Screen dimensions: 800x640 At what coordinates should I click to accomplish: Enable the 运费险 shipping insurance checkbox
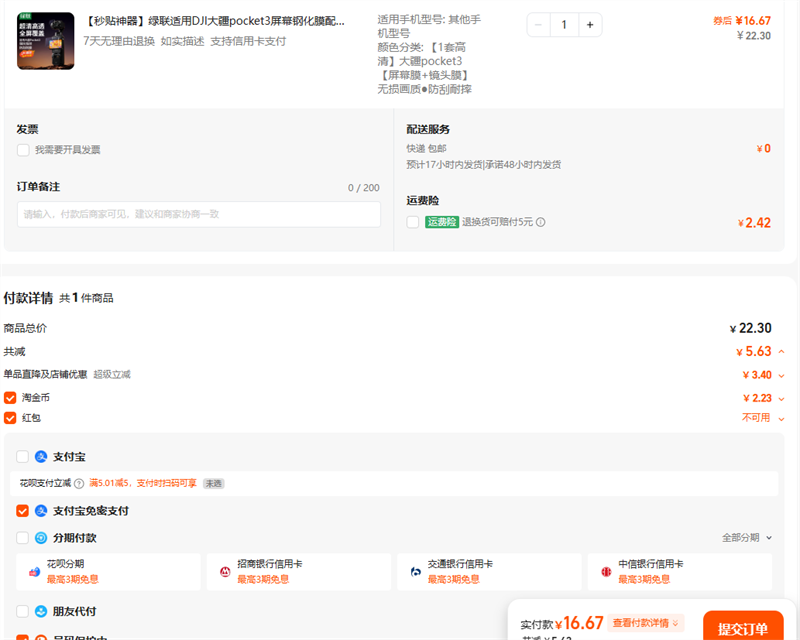coord(413,222)
